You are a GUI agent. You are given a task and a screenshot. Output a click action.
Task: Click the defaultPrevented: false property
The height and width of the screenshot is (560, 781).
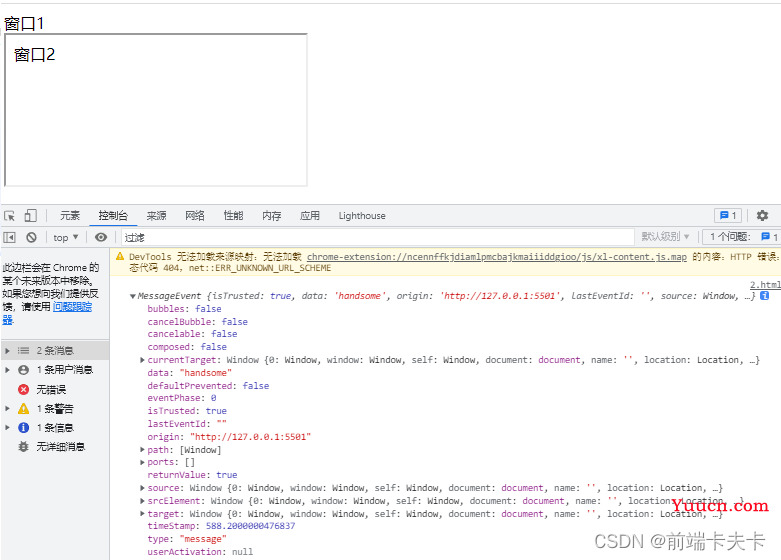coord(208,385)
